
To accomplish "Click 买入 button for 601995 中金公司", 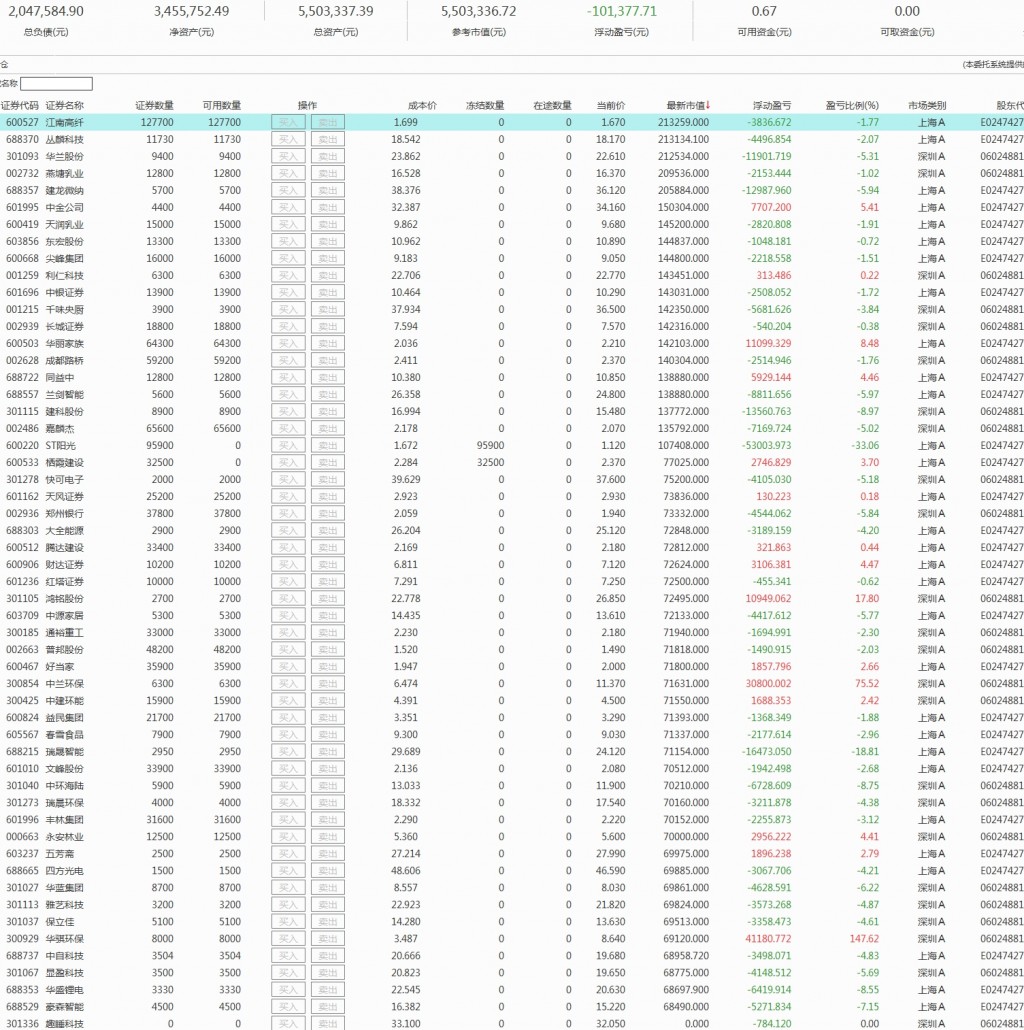I will [288, 208].
